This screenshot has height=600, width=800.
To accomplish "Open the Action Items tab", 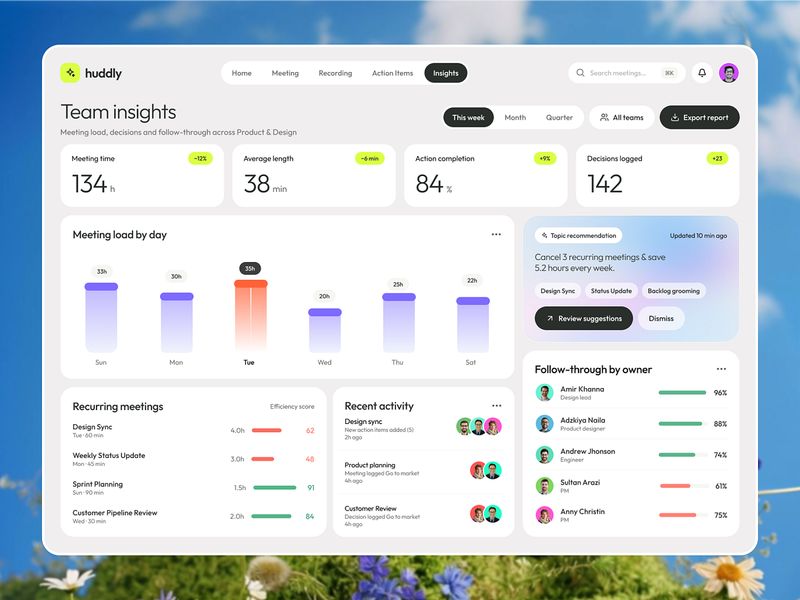I will (x=392, y=73).
